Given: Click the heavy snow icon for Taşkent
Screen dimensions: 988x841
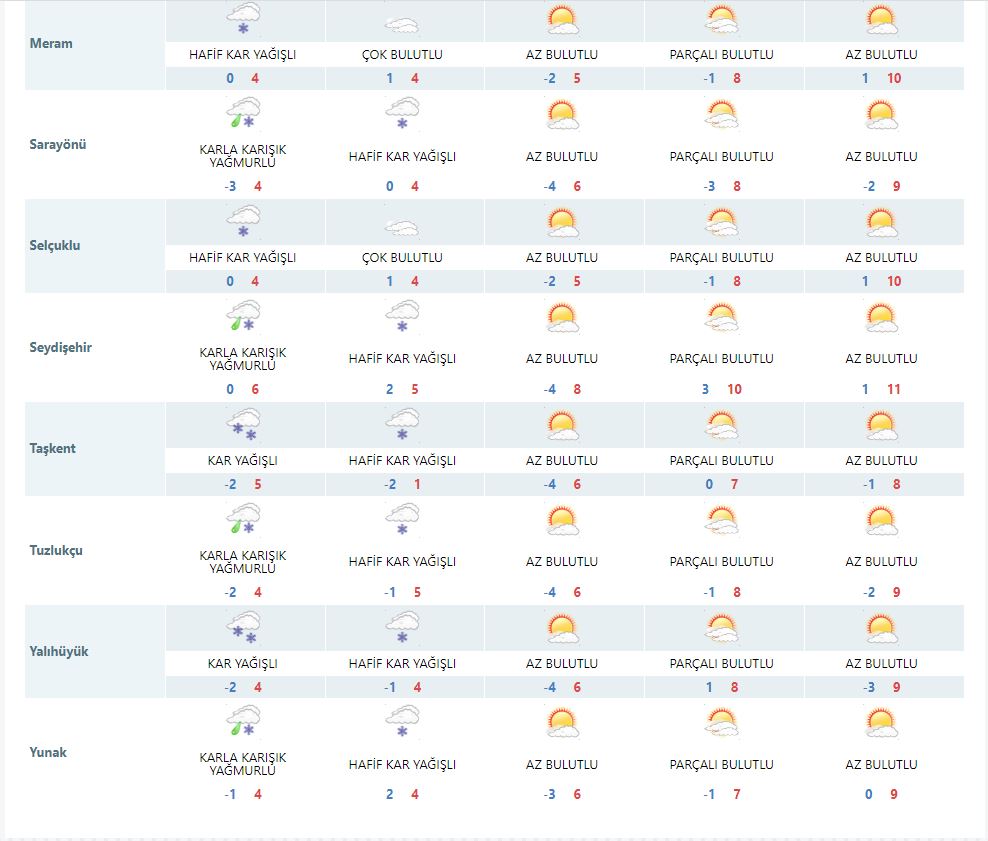Looking at the screenshot, I should click(243, 424).
